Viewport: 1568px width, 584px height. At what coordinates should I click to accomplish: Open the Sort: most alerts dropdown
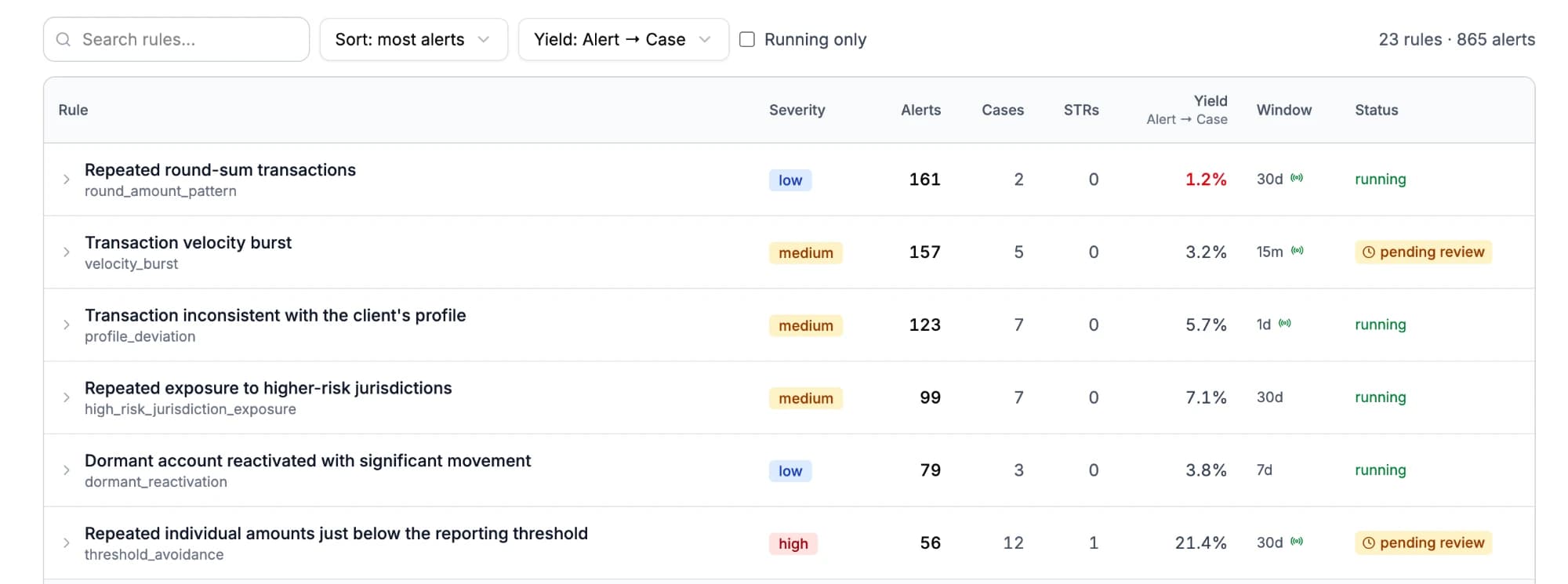pos(413,39)
